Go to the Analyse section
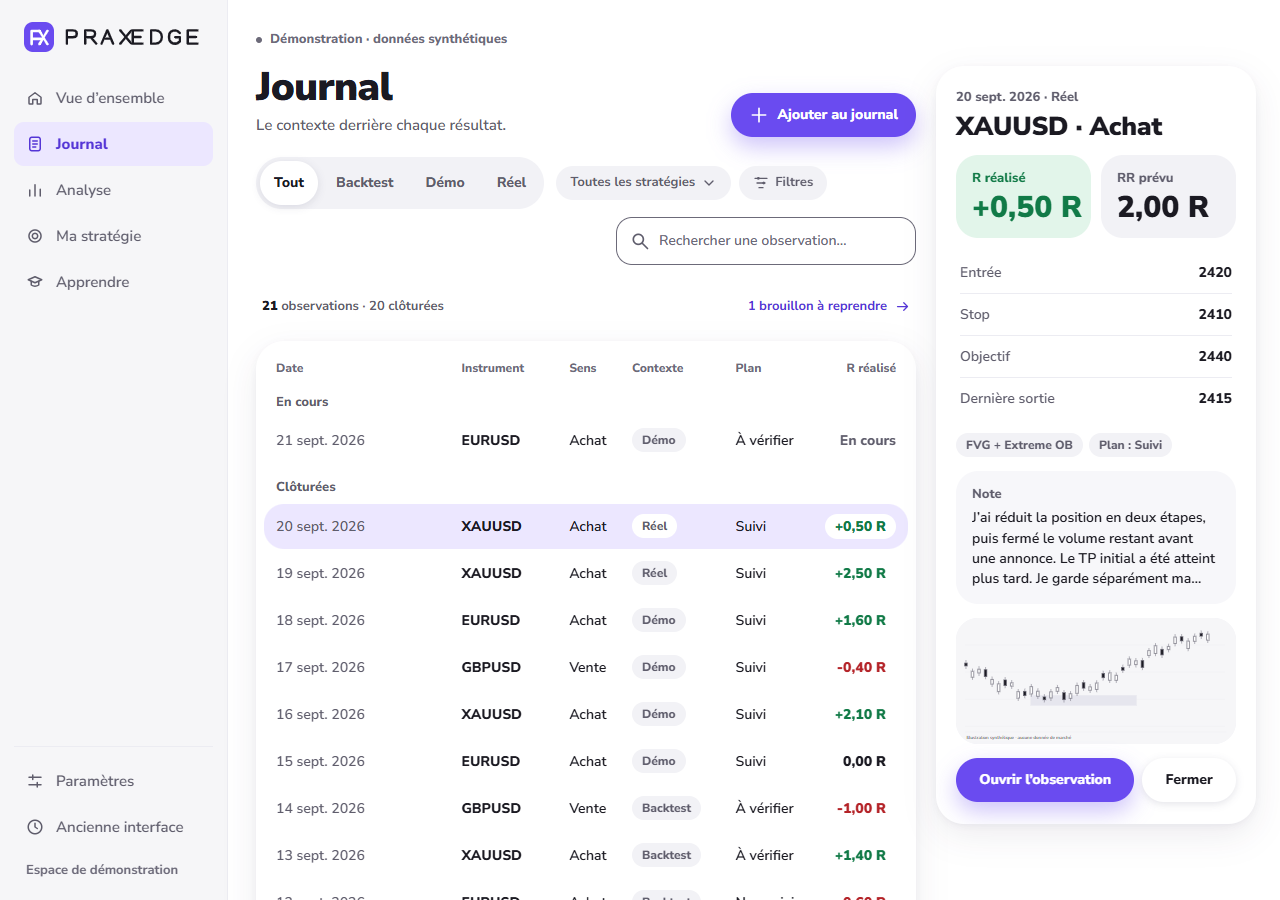 coord(113,190)
